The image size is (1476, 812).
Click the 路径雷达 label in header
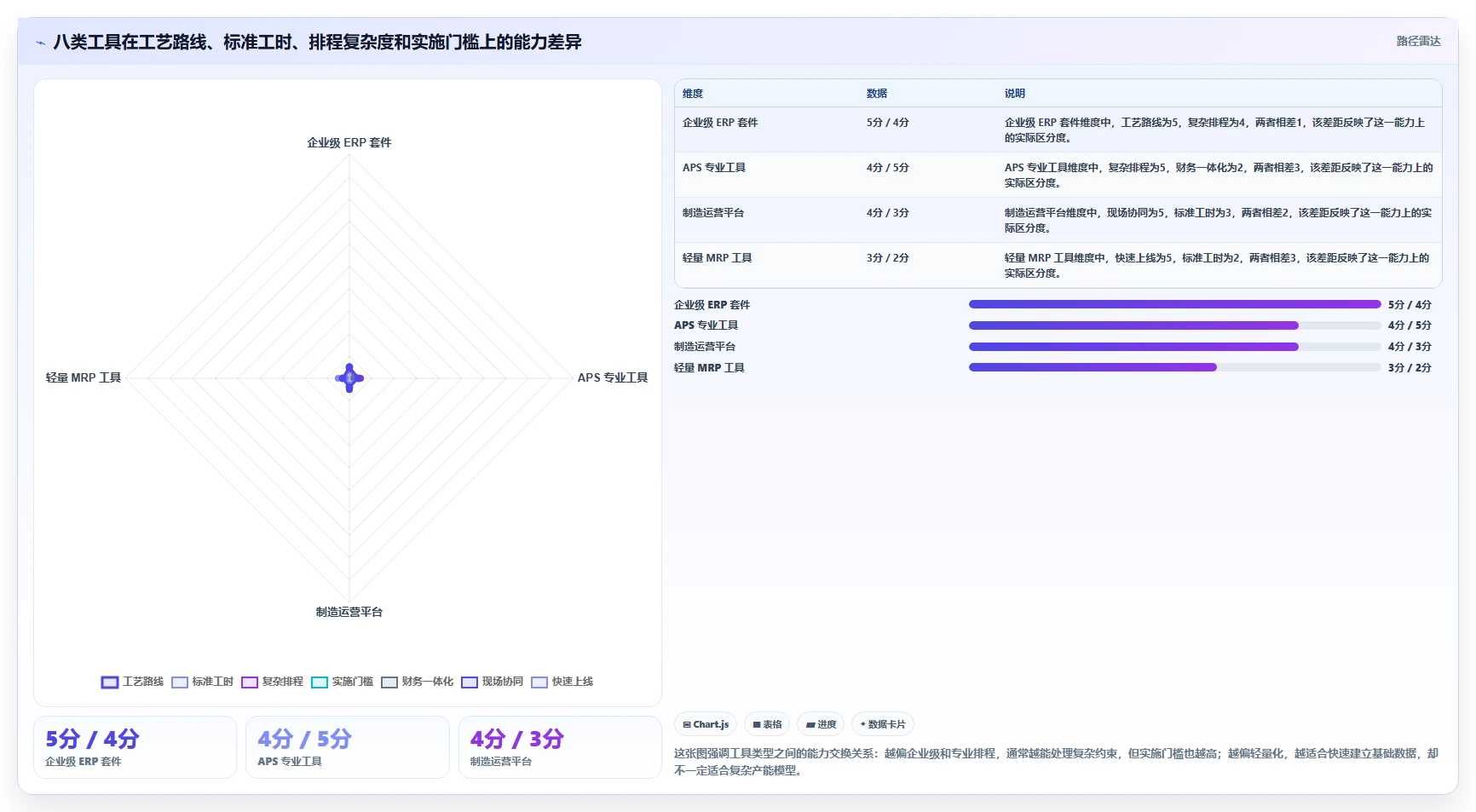1418,41
